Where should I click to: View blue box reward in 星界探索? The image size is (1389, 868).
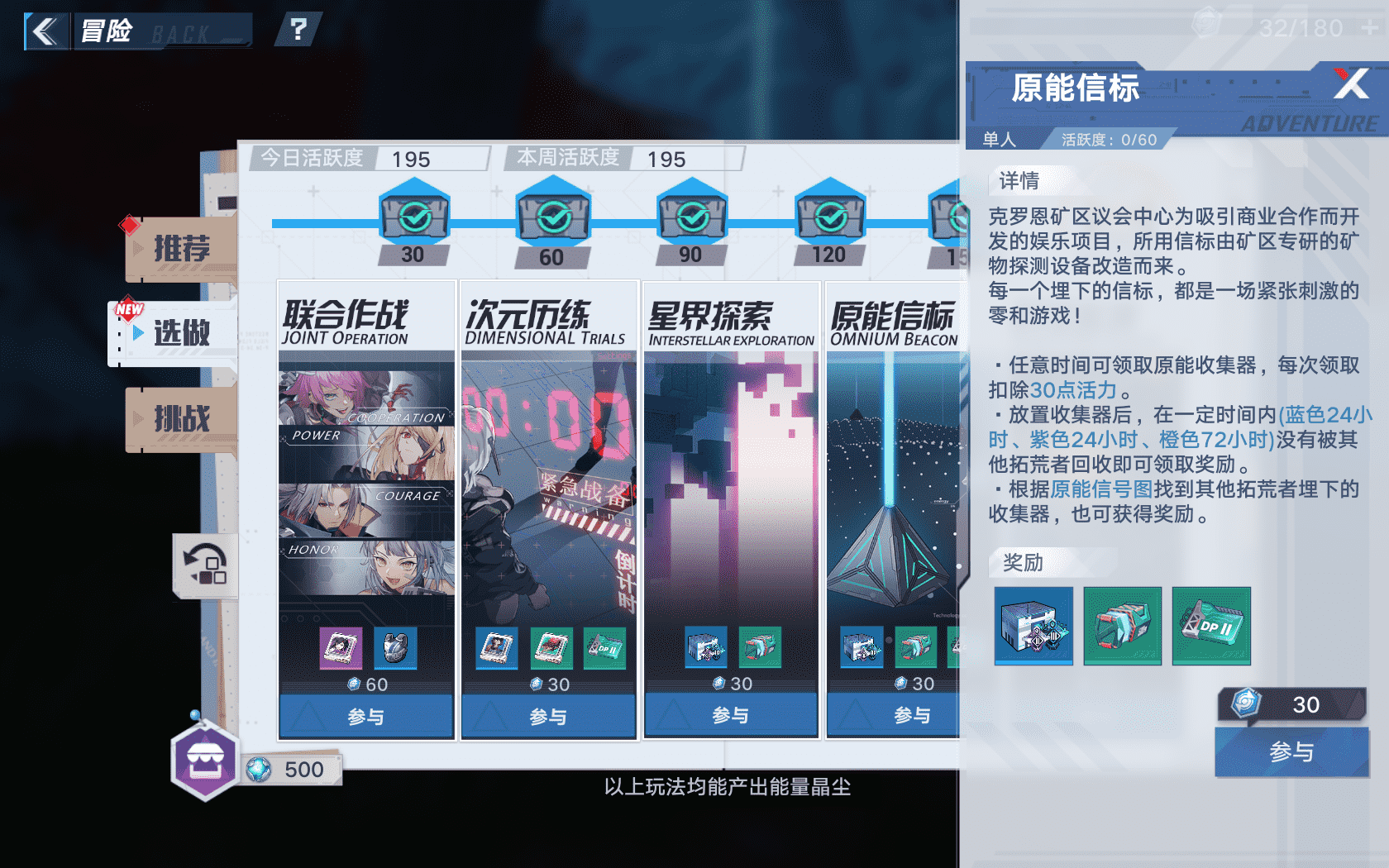pyautogui.click(x=706, y=647)
